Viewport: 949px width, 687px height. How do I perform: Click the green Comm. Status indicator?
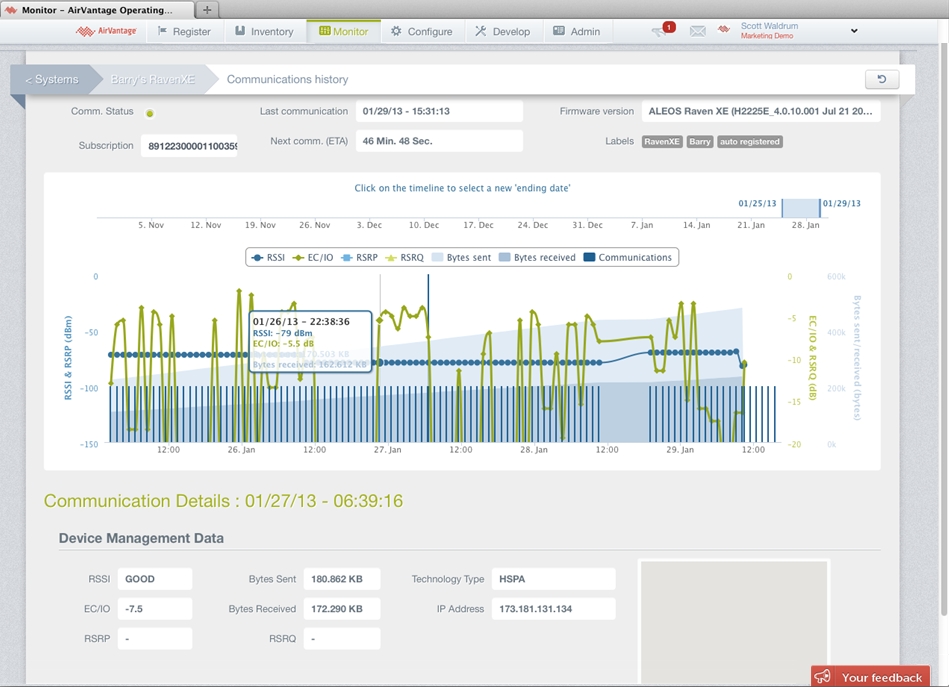[x=150, y=113]
